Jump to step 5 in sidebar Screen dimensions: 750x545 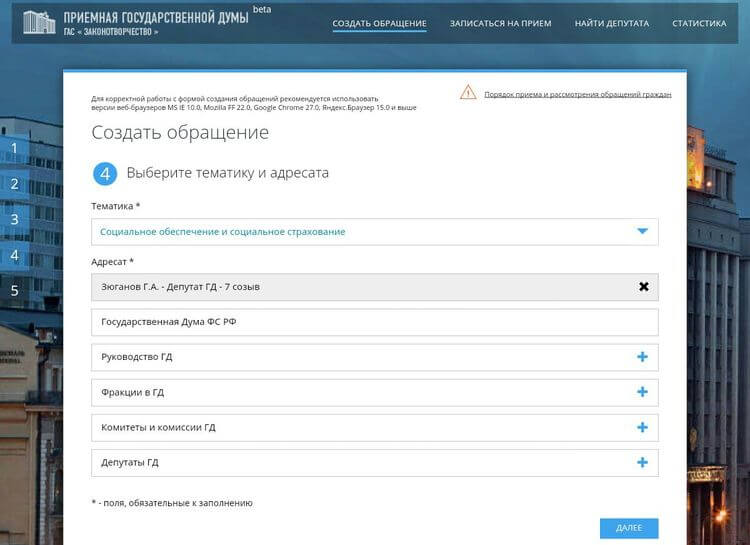point(14,291)
